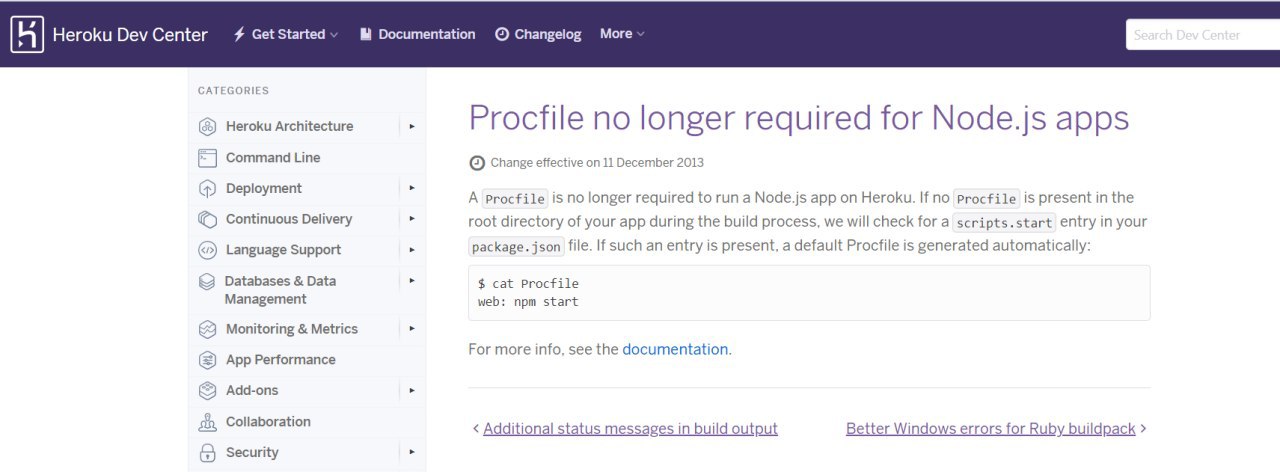The height and width of the screenshot is (472, 1280).
Task: Focus the Search Dev Center field
Action: [x=1200, y=34]
